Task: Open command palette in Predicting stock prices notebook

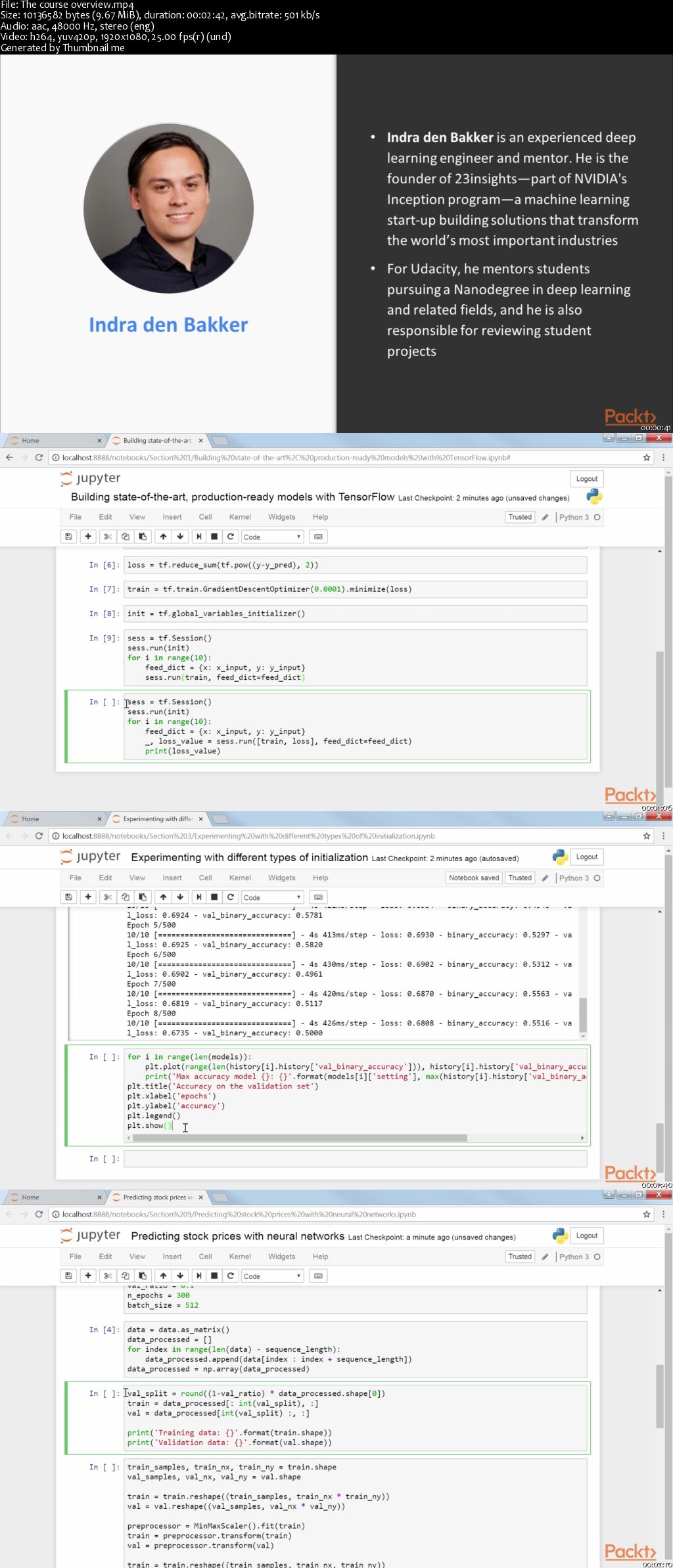Action: pos(319,1276)
